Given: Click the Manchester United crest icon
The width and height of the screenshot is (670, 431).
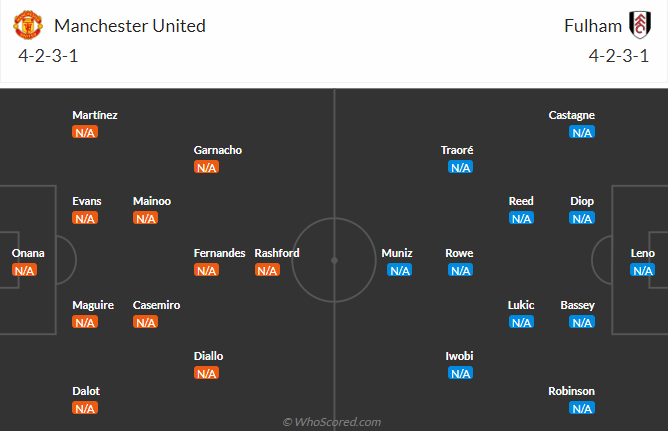Looking at the screenshot, I should (28, 25).
